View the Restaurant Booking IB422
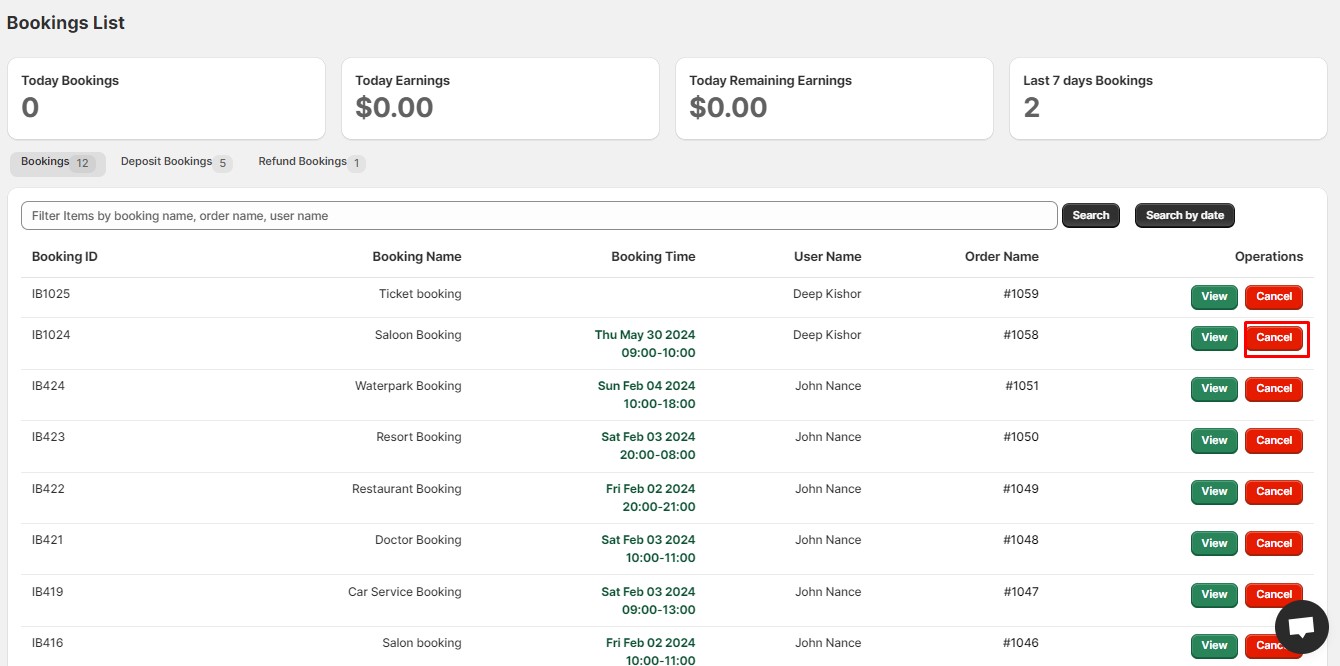This screenshot has height=666, width=1340. tap(1214, 492)
